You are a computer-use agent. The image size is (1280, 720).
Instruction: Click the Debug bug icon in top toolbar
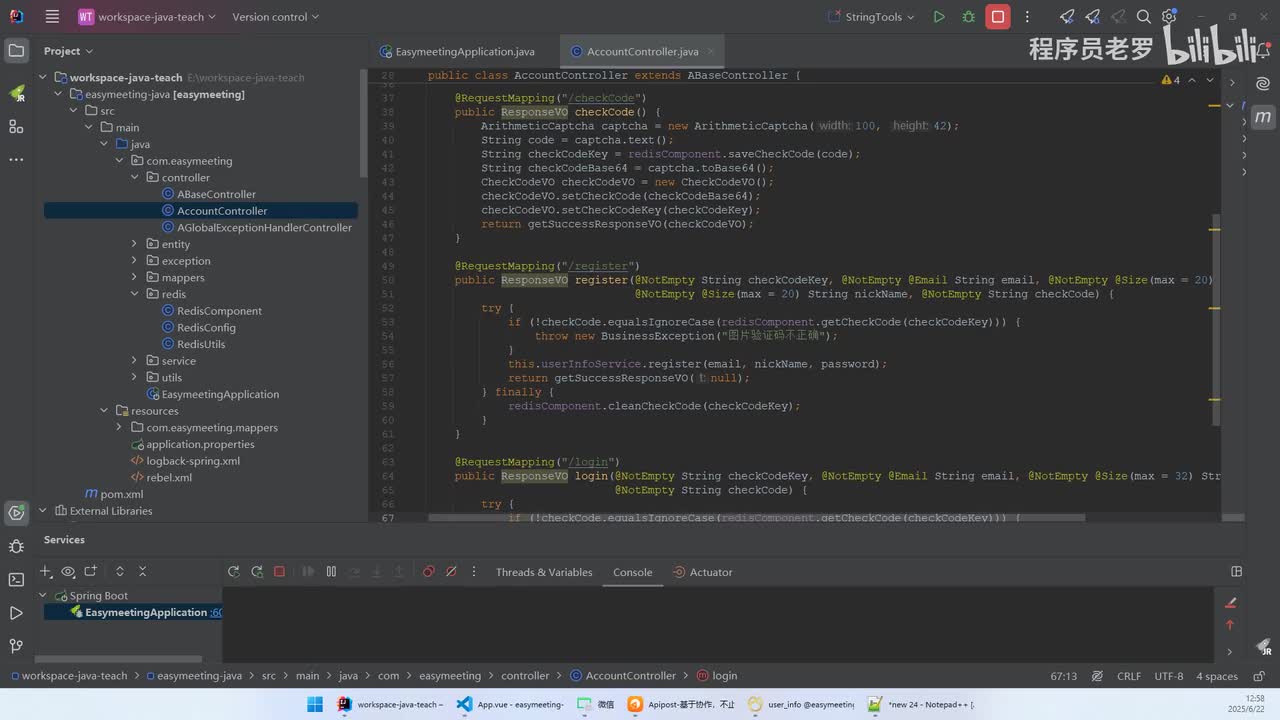(968, 17)
